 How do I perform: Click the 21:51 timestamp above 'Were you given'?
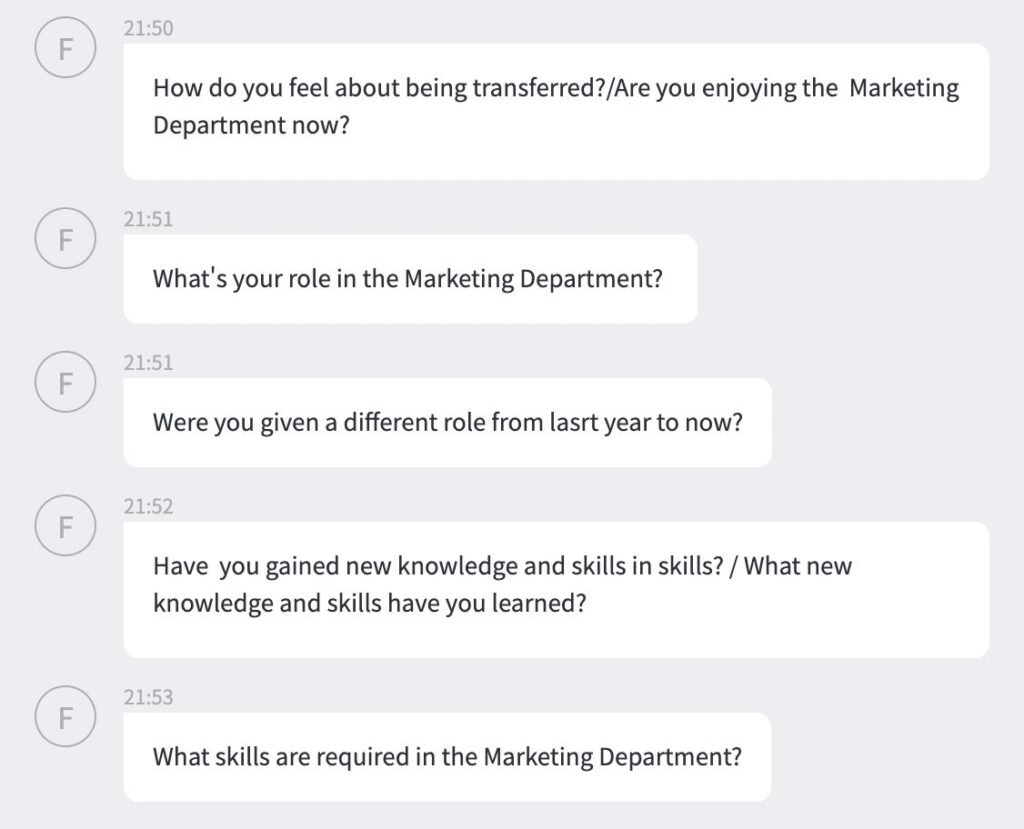click(149, 363)
